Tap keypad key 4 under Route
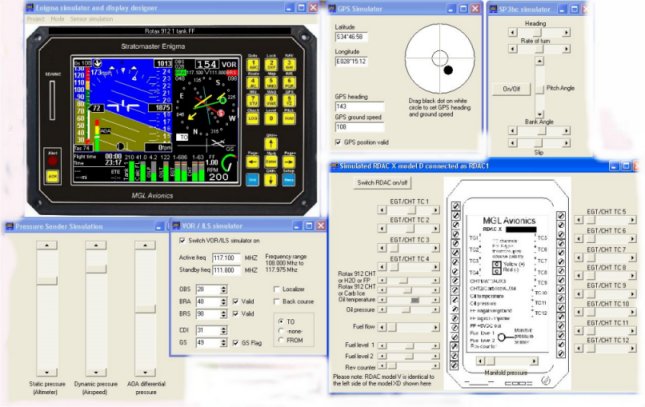Image resolution: width=645 pixels, height=407 pixels. [x=253, y=82]
